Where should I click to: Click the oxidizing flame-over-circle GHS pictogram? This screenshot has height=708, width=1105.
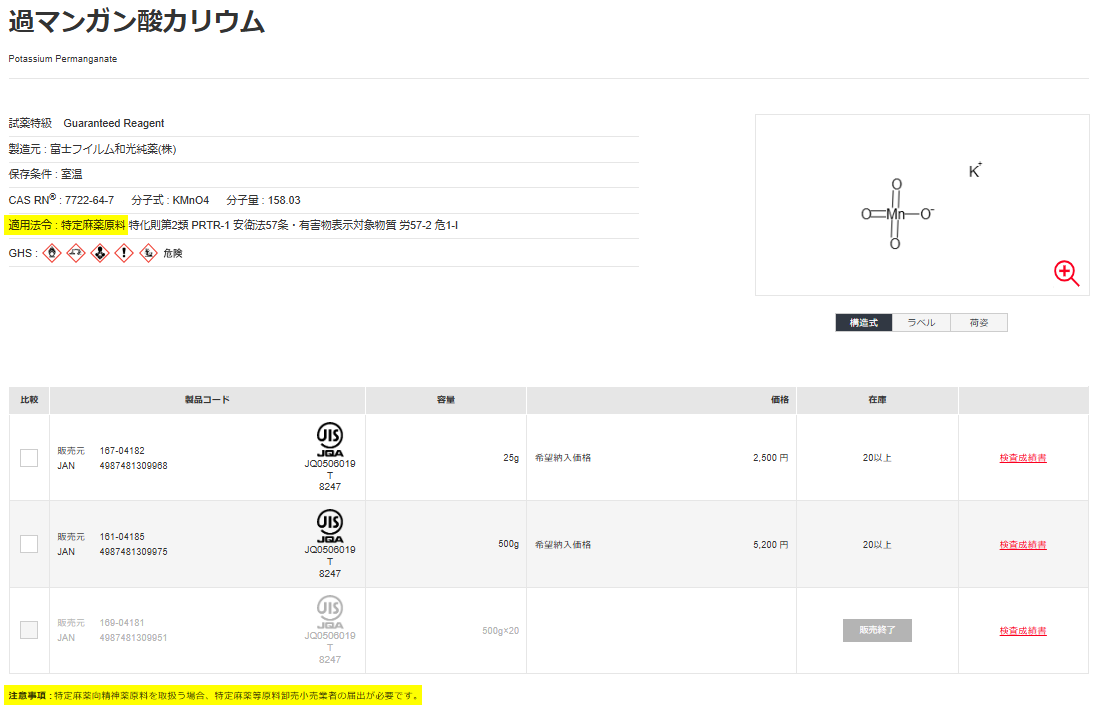point(51,253)
